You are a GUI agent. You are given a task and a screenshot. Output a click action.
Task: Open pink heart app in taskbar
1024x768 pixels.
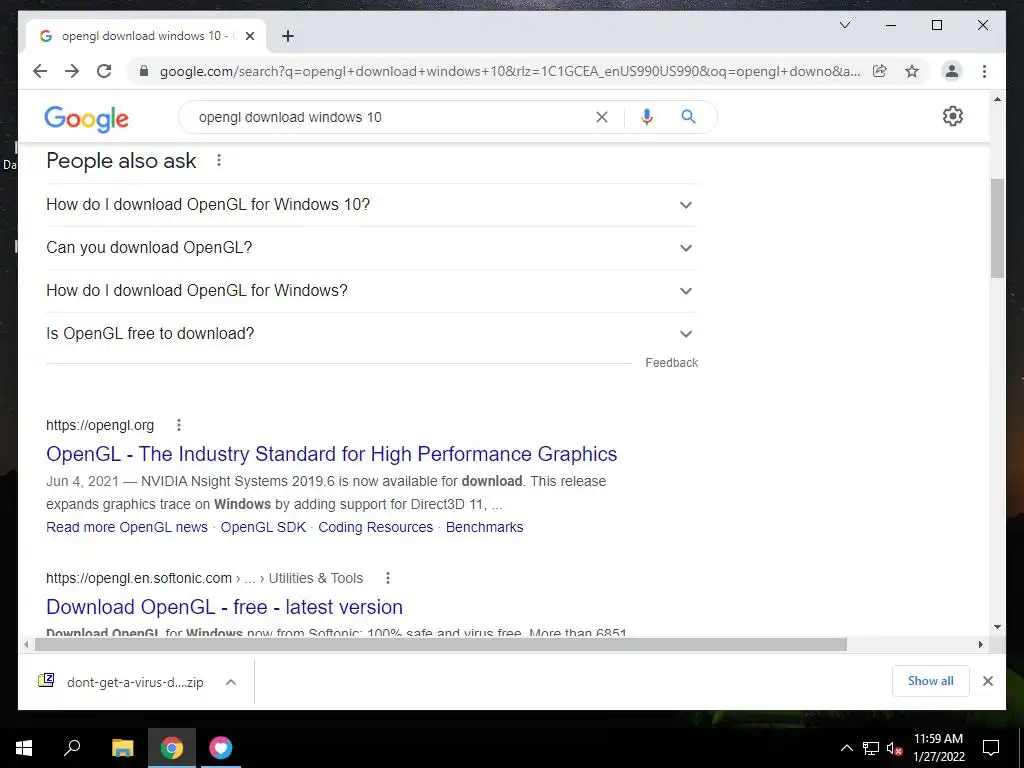click(x=221, y=748)
